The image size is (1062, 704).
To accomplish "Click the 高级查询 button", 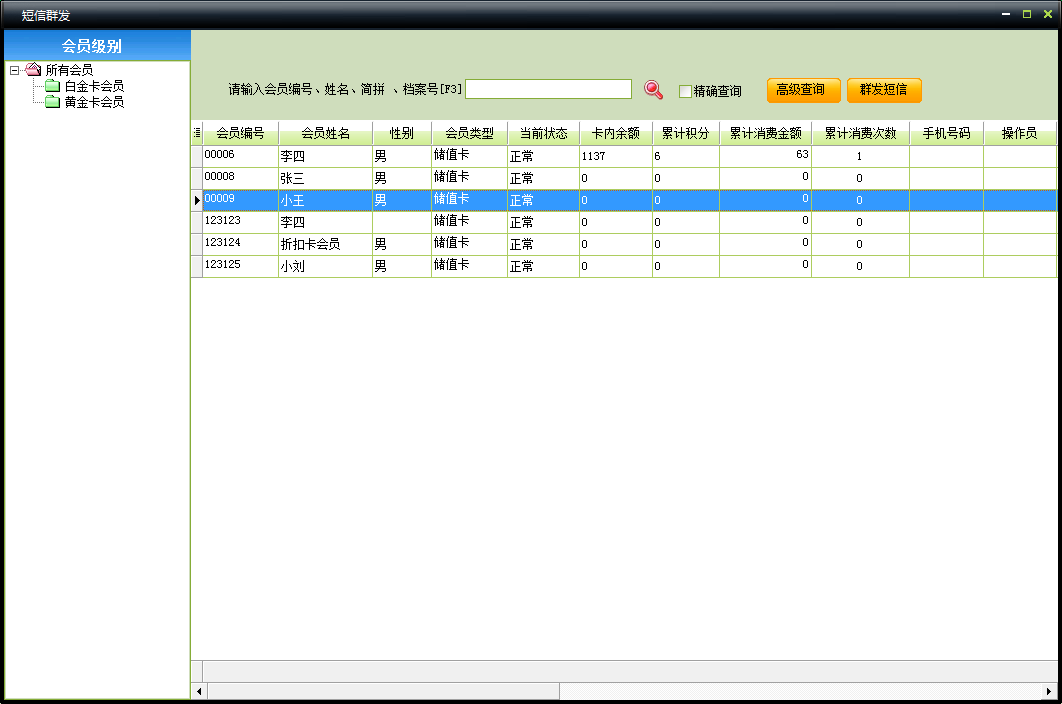I will coord(803,90).
